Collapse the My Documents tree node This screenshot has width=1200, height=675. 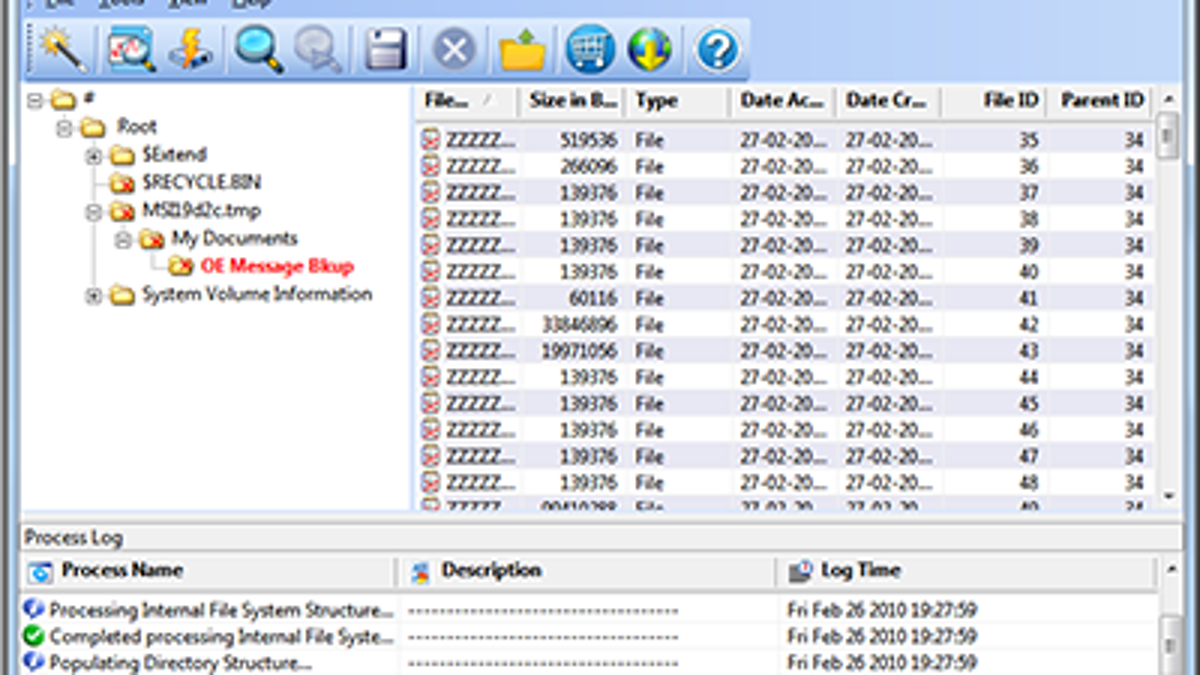pyautogui.click(x=122, y=239)
